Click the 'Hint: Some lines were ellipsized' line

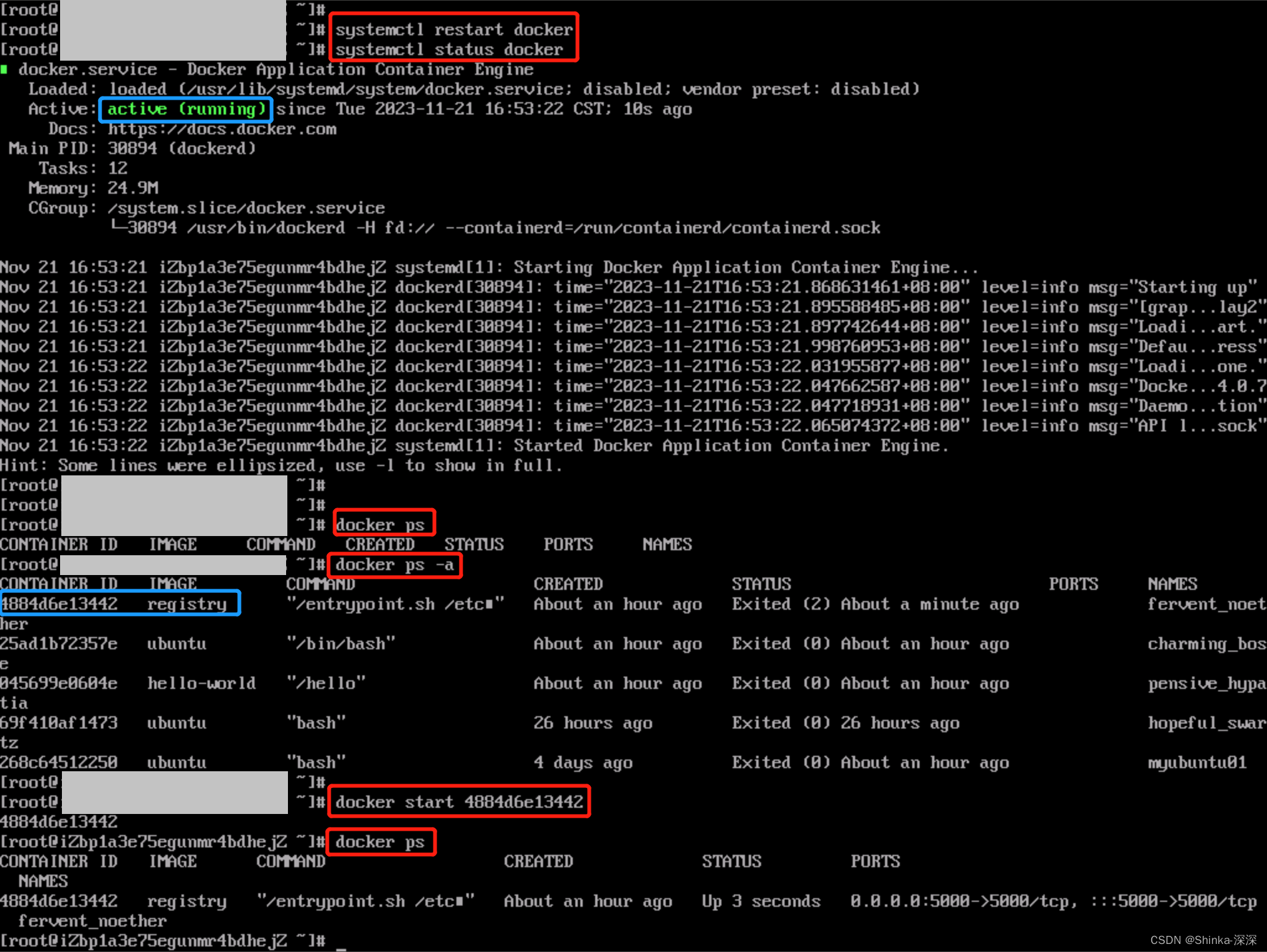coord(281,465)
